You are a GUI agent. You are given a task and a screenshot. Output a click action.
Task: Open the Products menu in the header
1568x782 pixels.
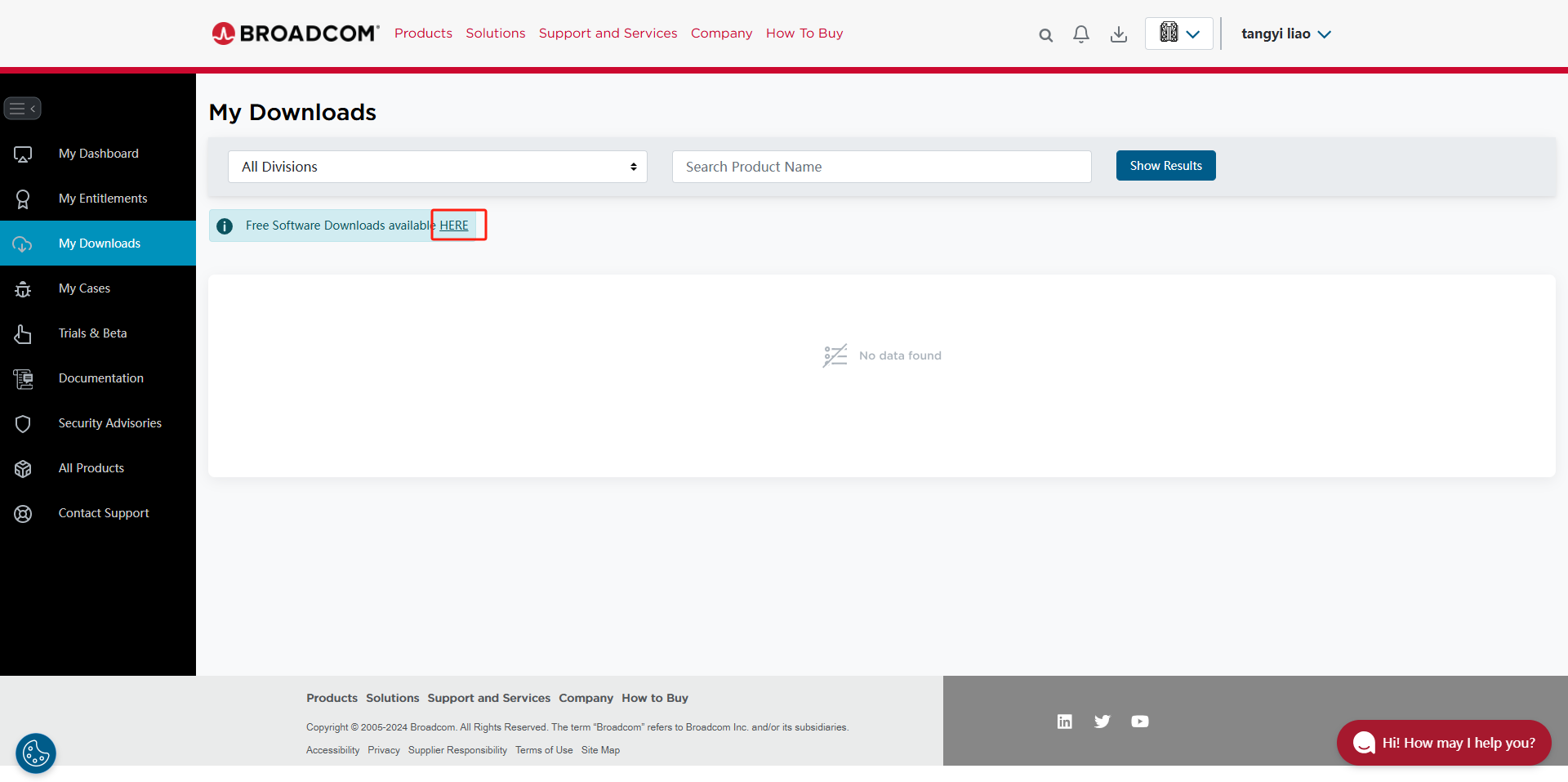pyautogui.click(x=423, y=33)
